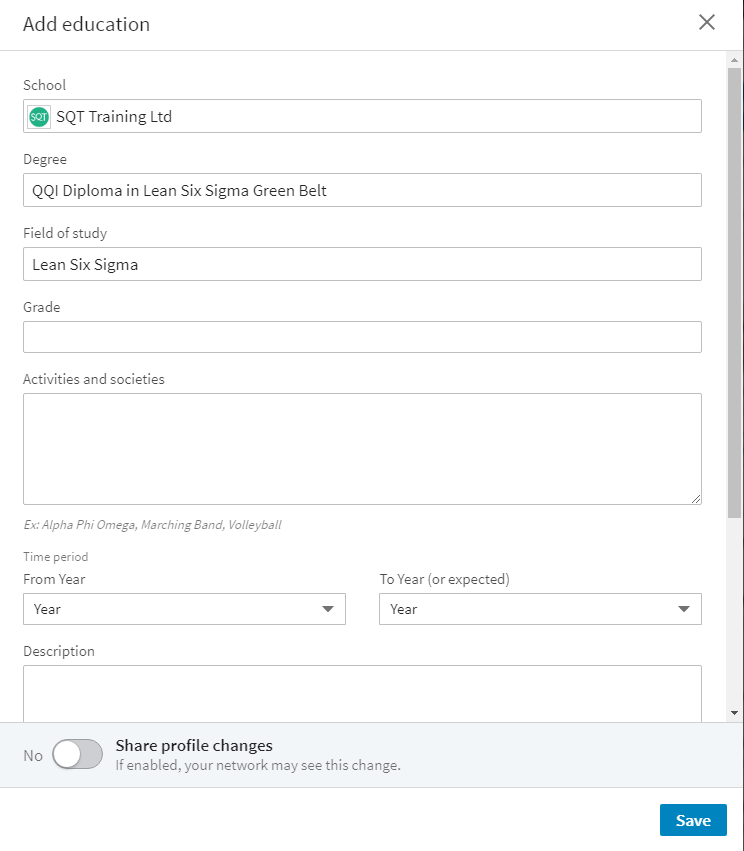Click the From Year dropdown arrow

(x=328, y=609)
